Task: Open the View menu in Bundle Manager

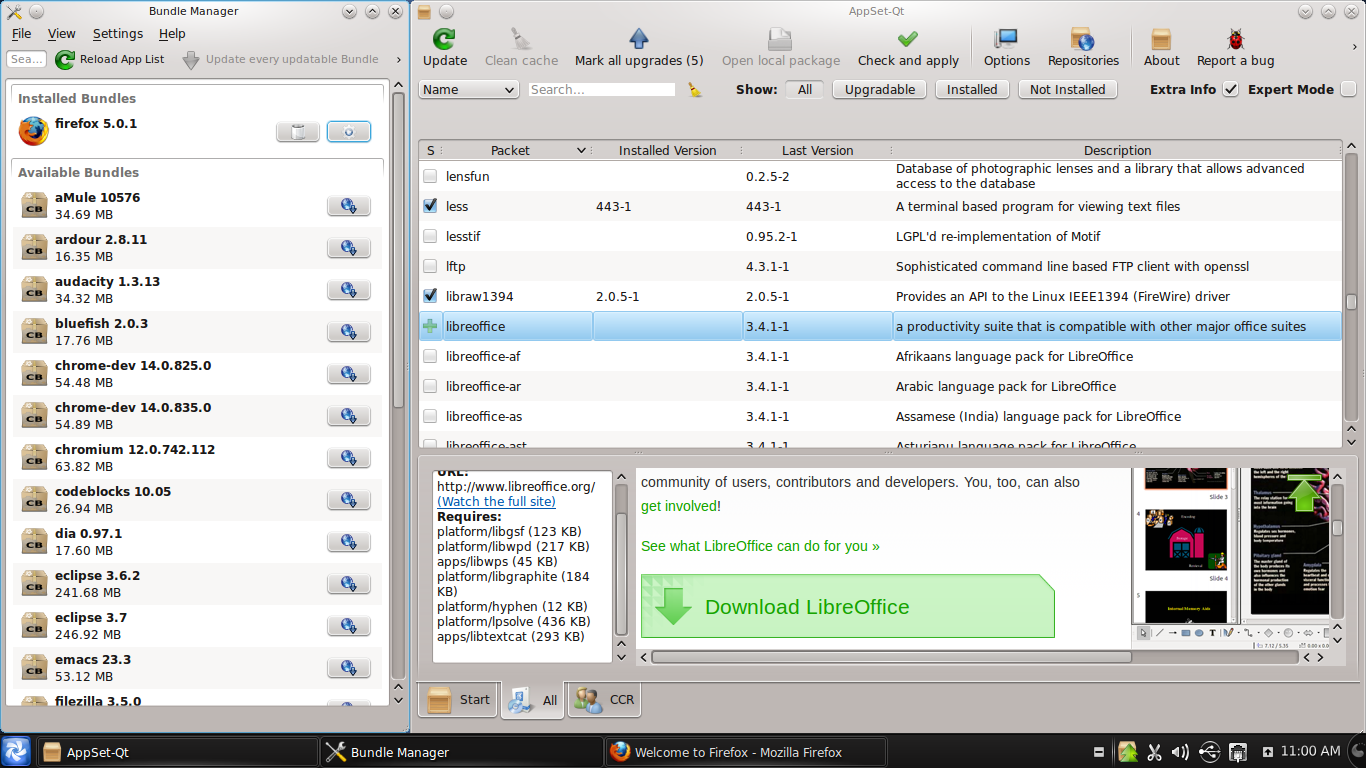Action: click(x=61, y=34)
